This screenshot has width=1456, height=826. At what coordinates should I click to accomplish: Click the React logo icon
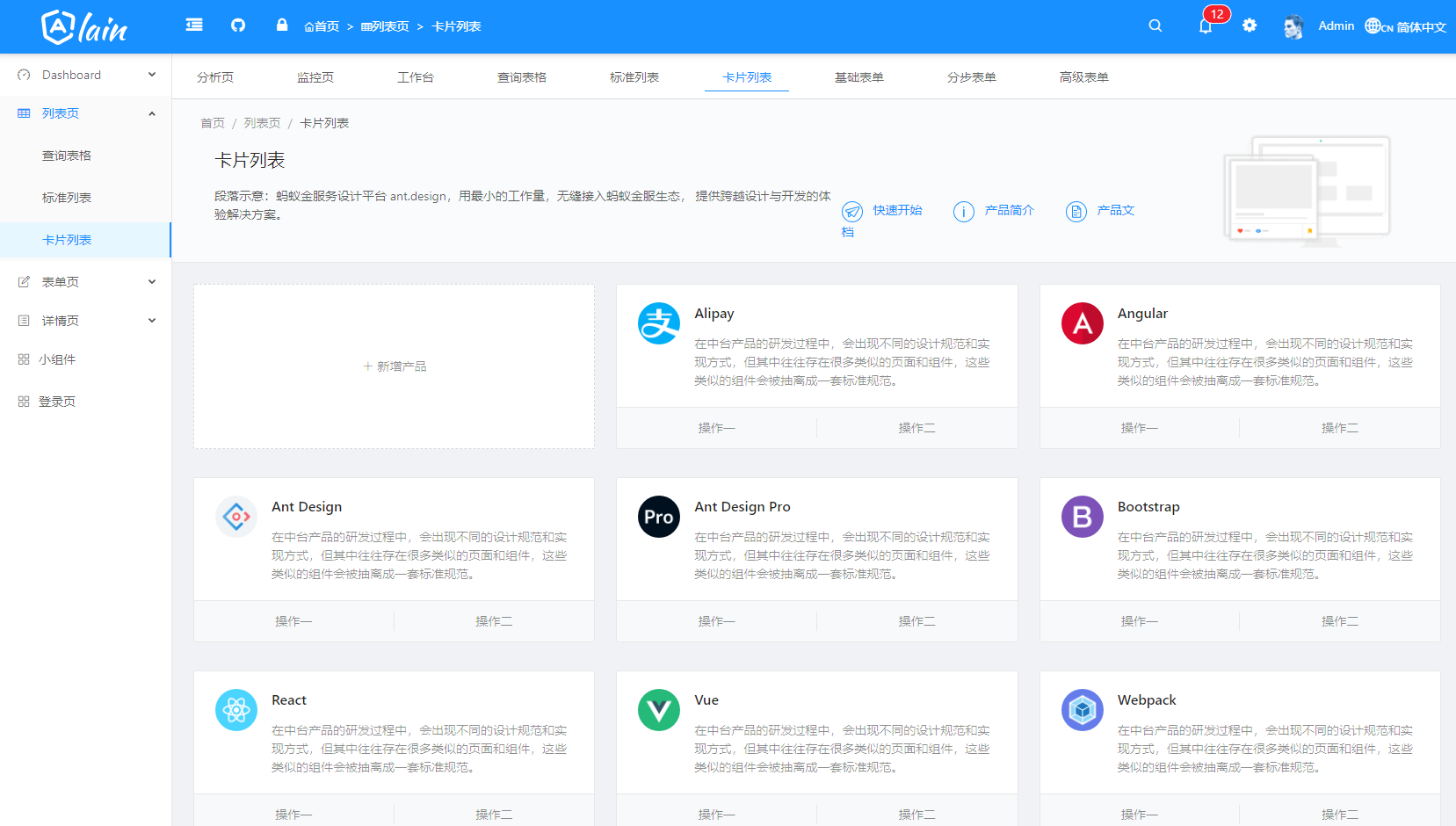coord(236,710)
